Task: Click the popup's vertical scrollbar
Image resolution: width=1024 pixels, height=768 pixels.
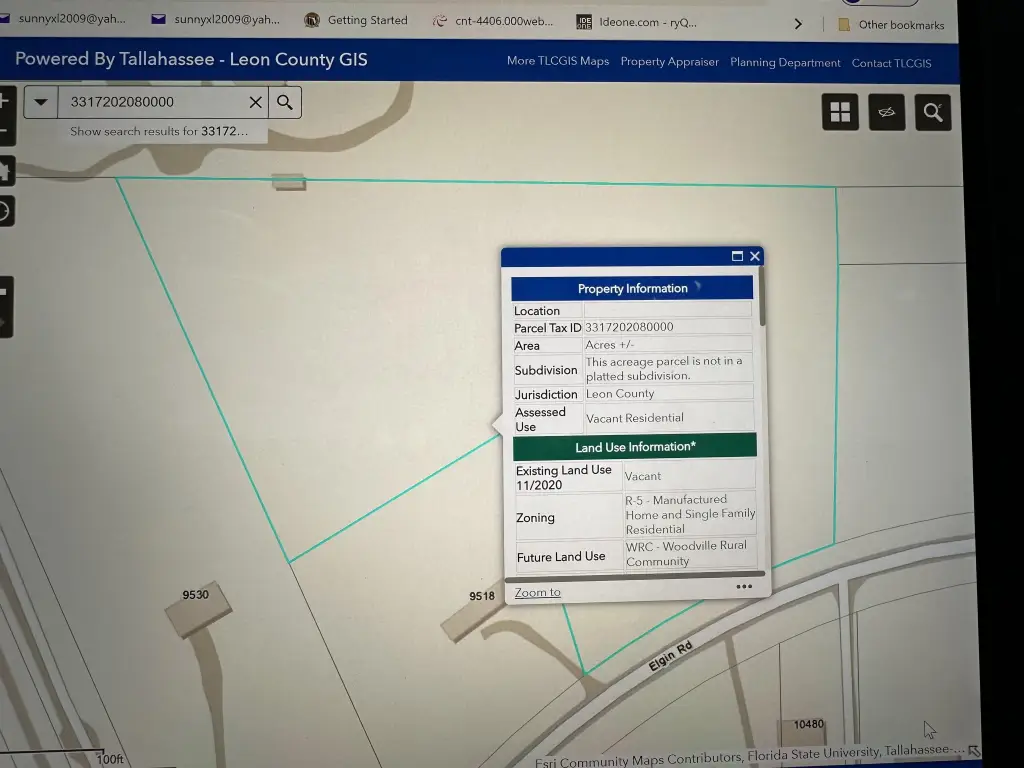Action: (763, 300)
